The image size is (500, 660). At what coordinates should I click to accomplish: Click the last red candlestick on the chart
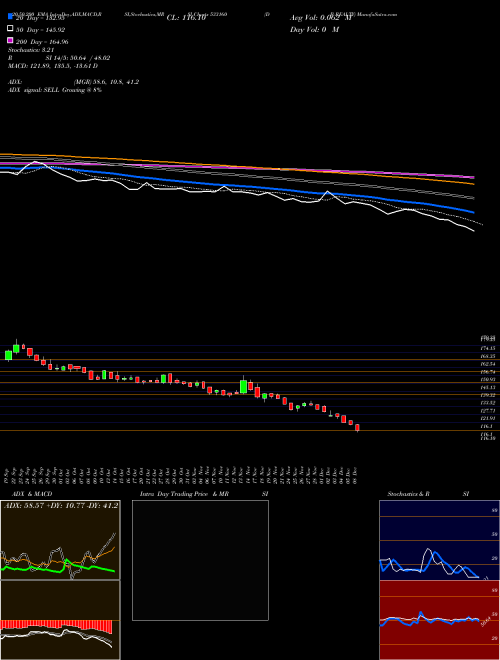(357, 428)
